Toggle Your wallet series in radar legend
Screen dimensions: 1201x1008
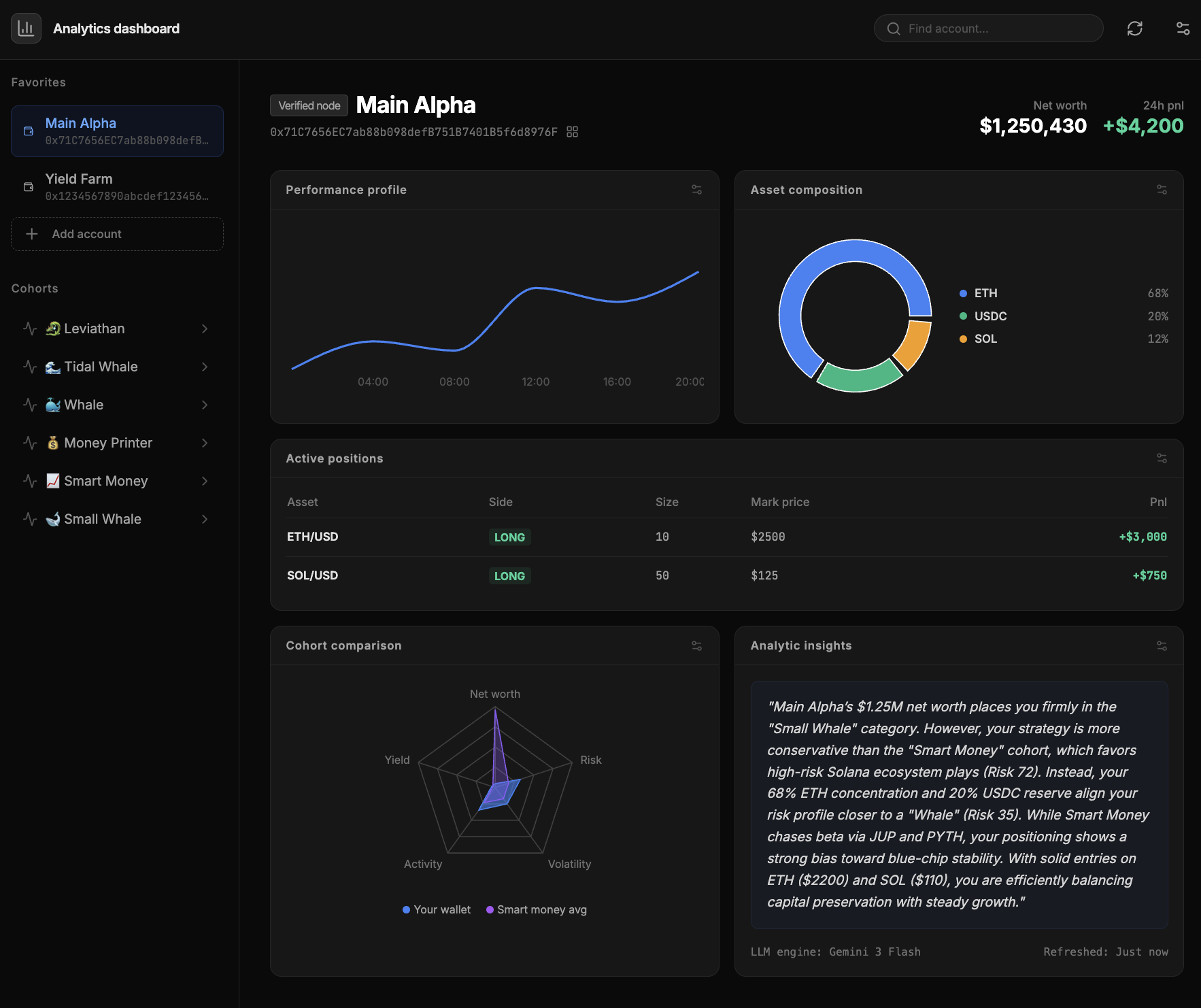click(x=437, y=909)
